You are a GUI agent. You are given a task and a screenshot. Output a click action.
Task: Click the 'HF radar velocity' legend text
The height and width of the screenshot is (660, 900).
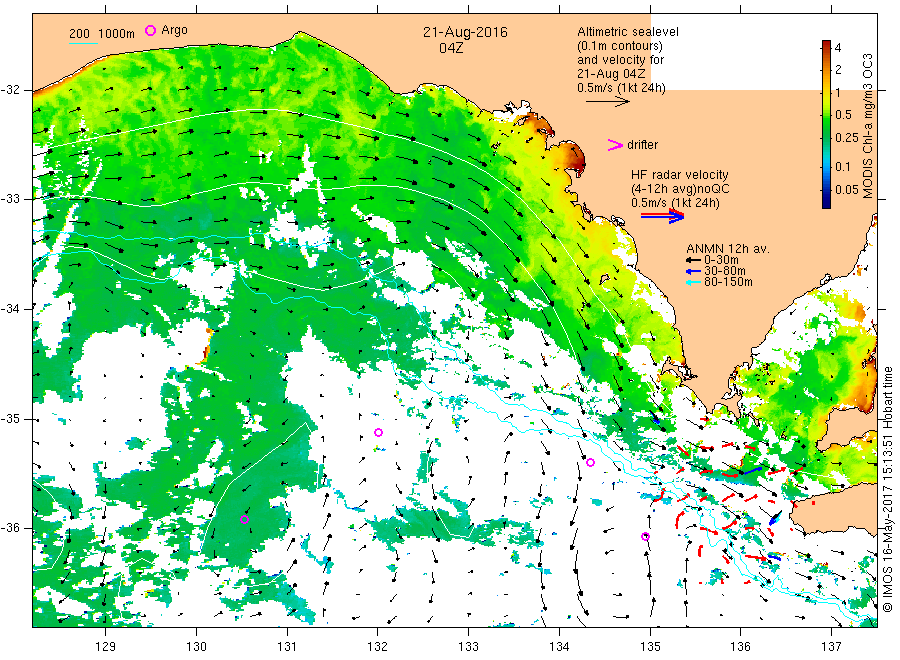tap(680, 174)
